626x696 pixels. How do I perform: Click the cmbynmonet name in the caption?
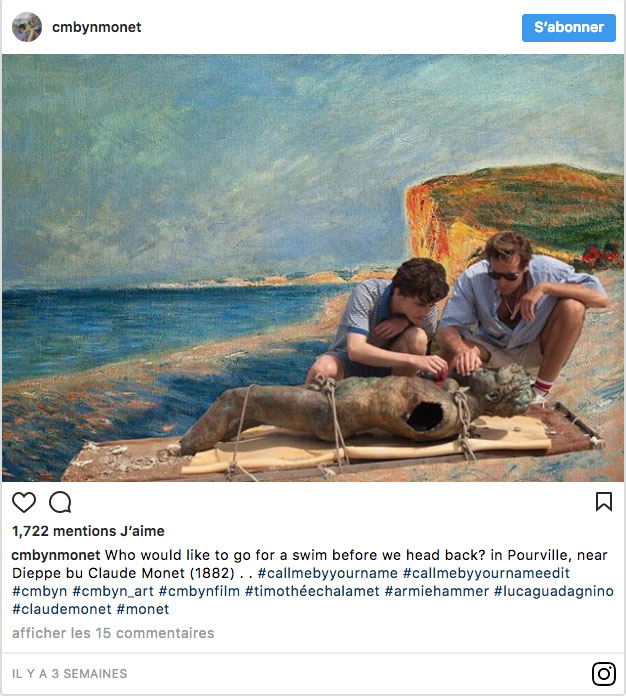(56, 555)
